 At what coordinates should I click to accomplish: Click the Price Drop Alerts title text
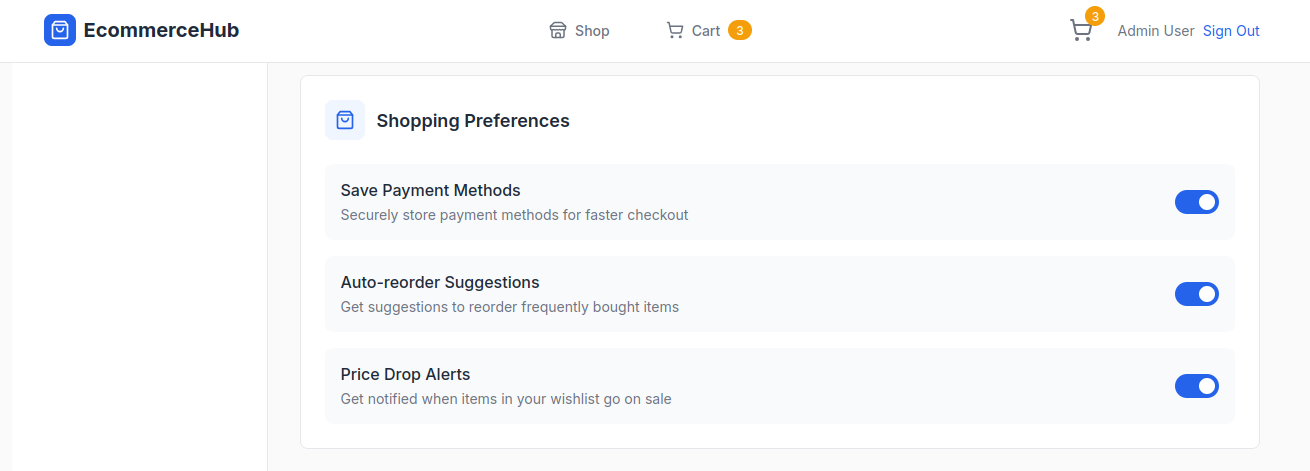405,374
